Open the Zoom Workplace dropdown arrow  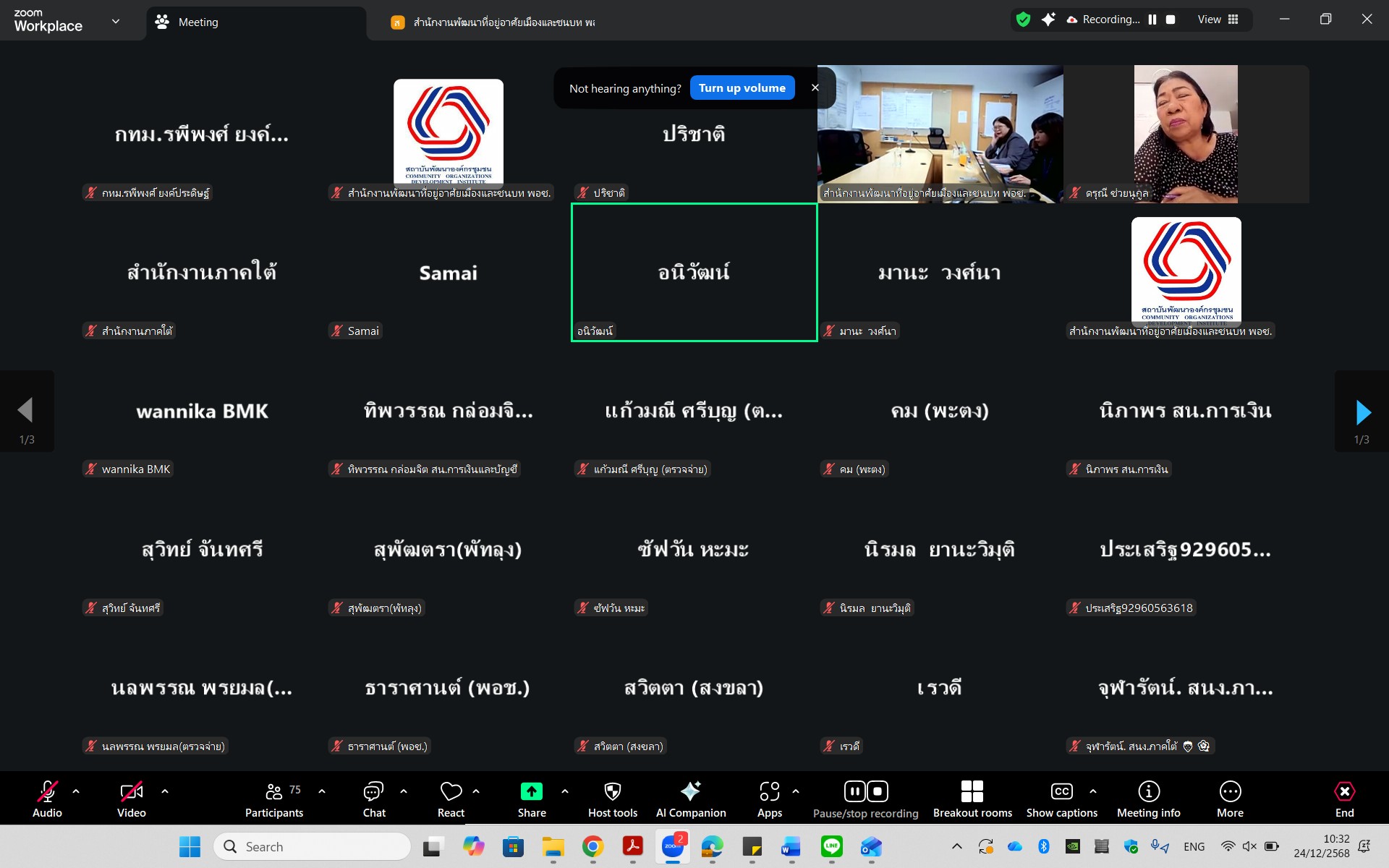(116, 22)
